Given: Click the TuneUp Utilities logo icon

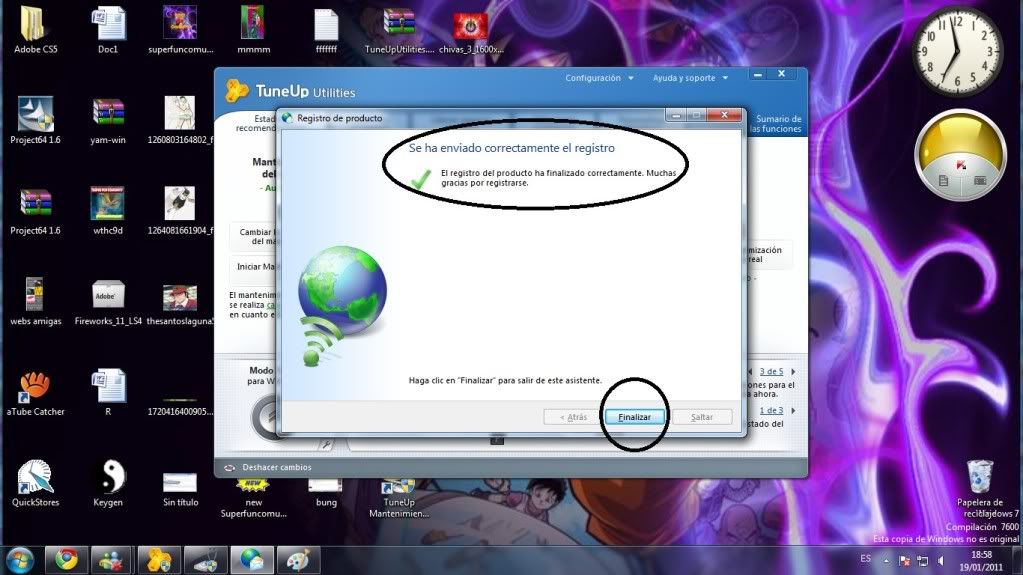Looking at the screenshot, I should click(x=236, y=91).
